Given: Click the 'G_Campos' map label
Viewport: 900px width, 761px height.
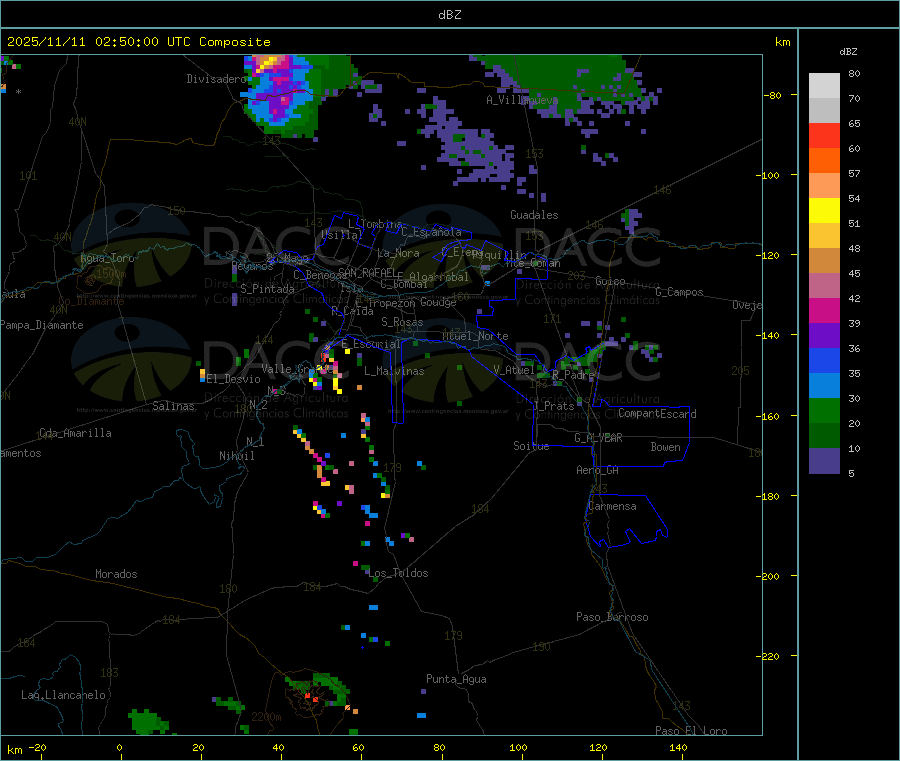Looking at the screenshot, I should click(679, 292).
